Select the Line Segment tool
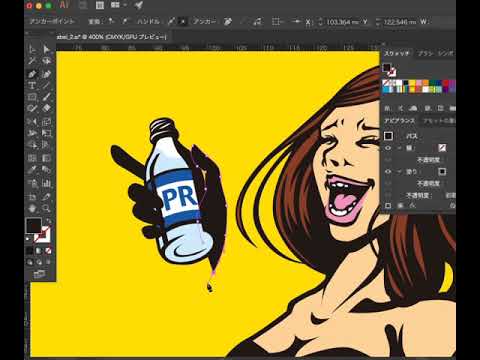Viewport: 480px width, 360px height. point(46,85)
